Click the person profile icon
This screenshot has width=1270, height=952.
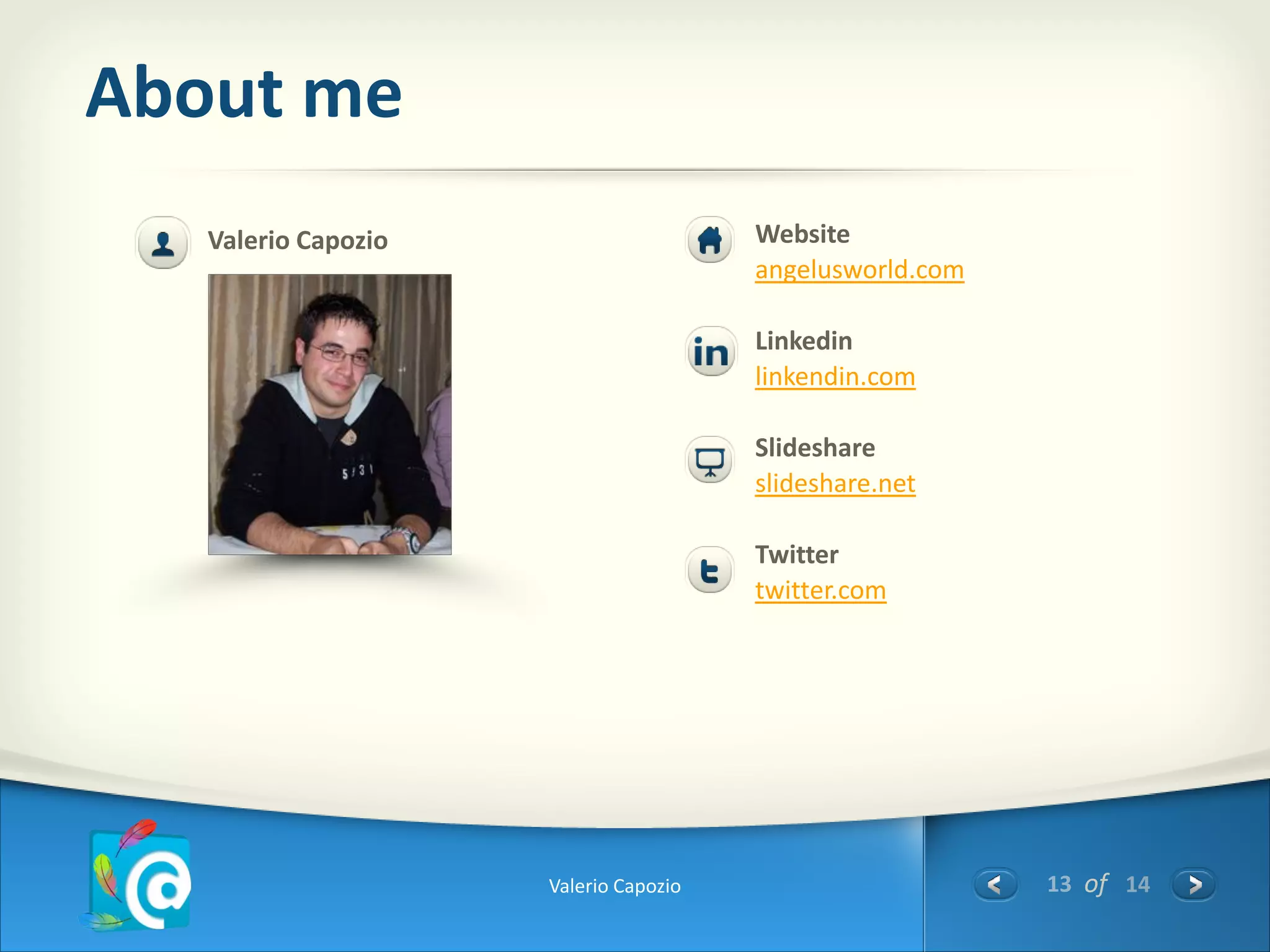coord(162,242)
